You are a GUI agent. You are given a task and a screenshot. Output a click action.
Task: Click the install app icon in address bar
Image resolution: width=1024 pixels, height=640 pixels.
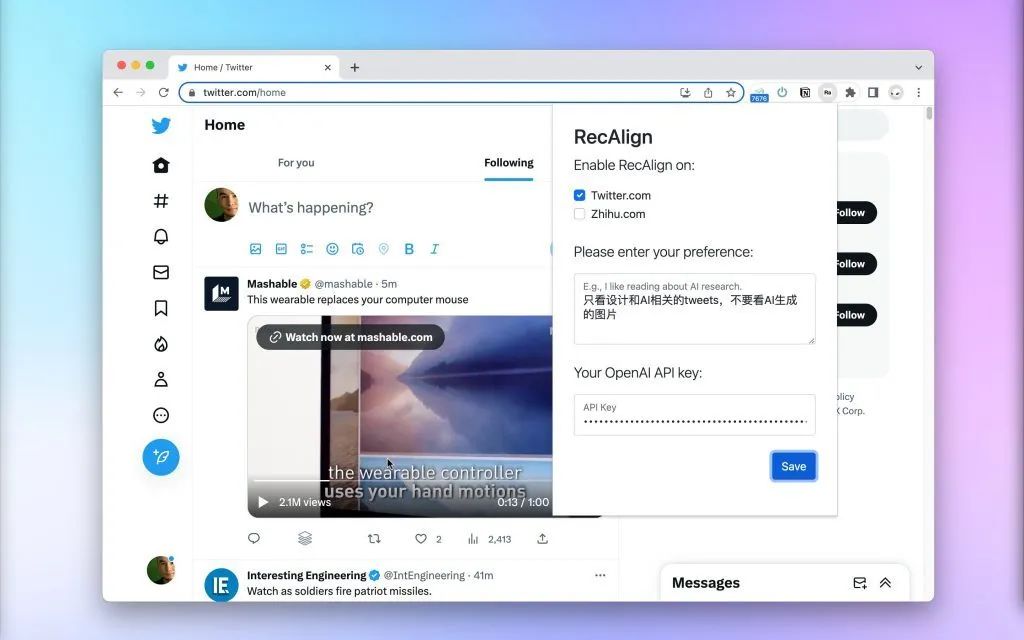tap(685, 93)
